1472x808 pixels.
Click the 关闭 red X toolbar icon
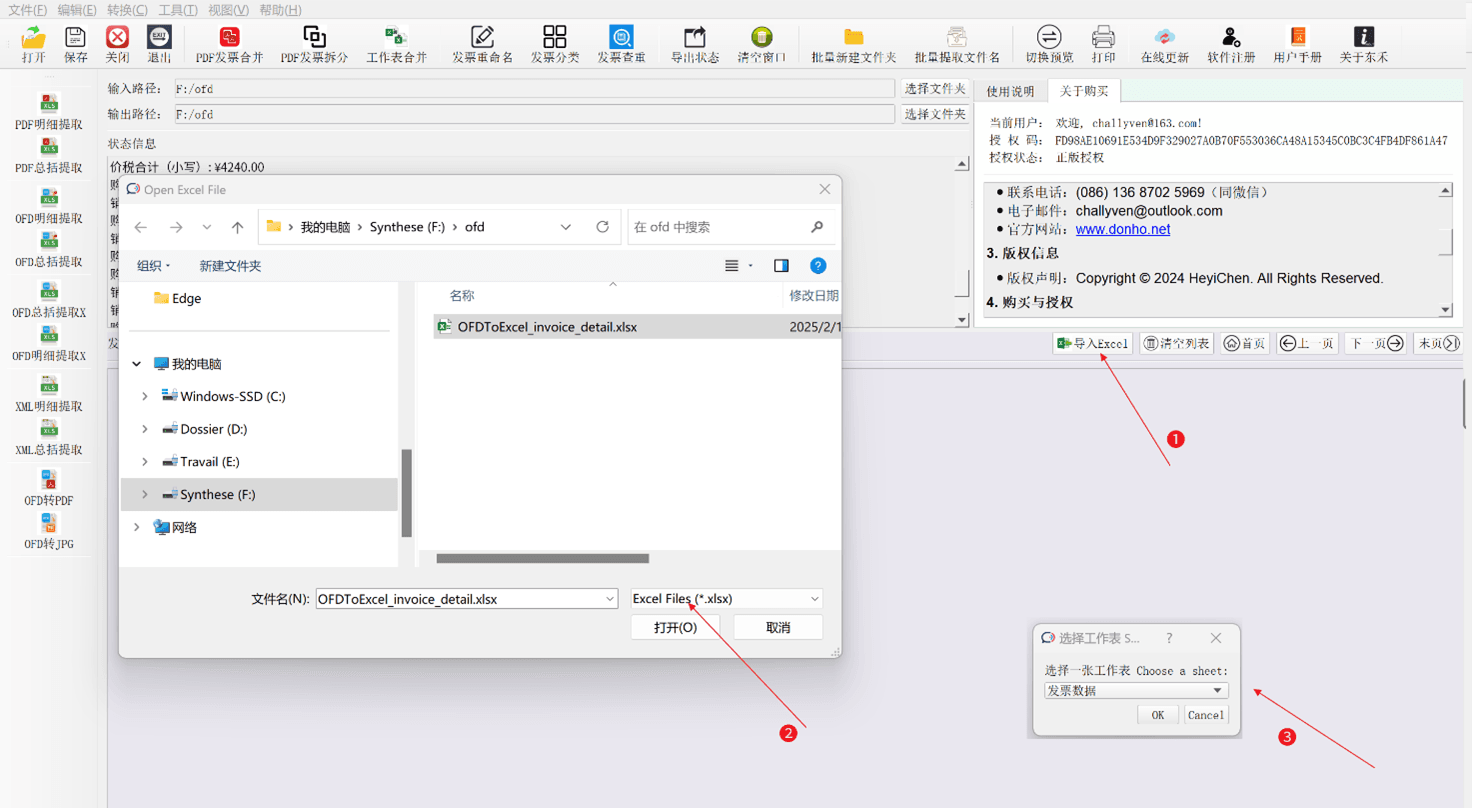(x=118, y=45)
